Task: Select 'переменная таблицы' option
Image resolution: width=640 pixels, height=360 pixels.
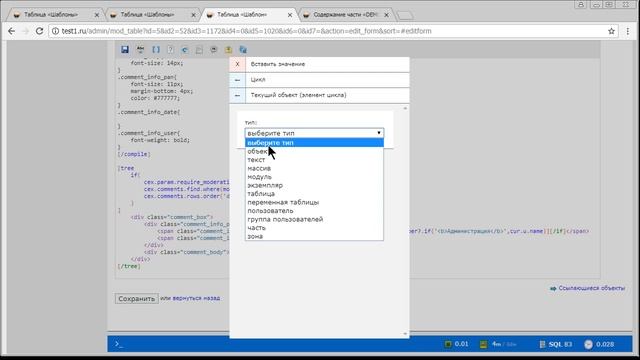Action: point(314,202)
